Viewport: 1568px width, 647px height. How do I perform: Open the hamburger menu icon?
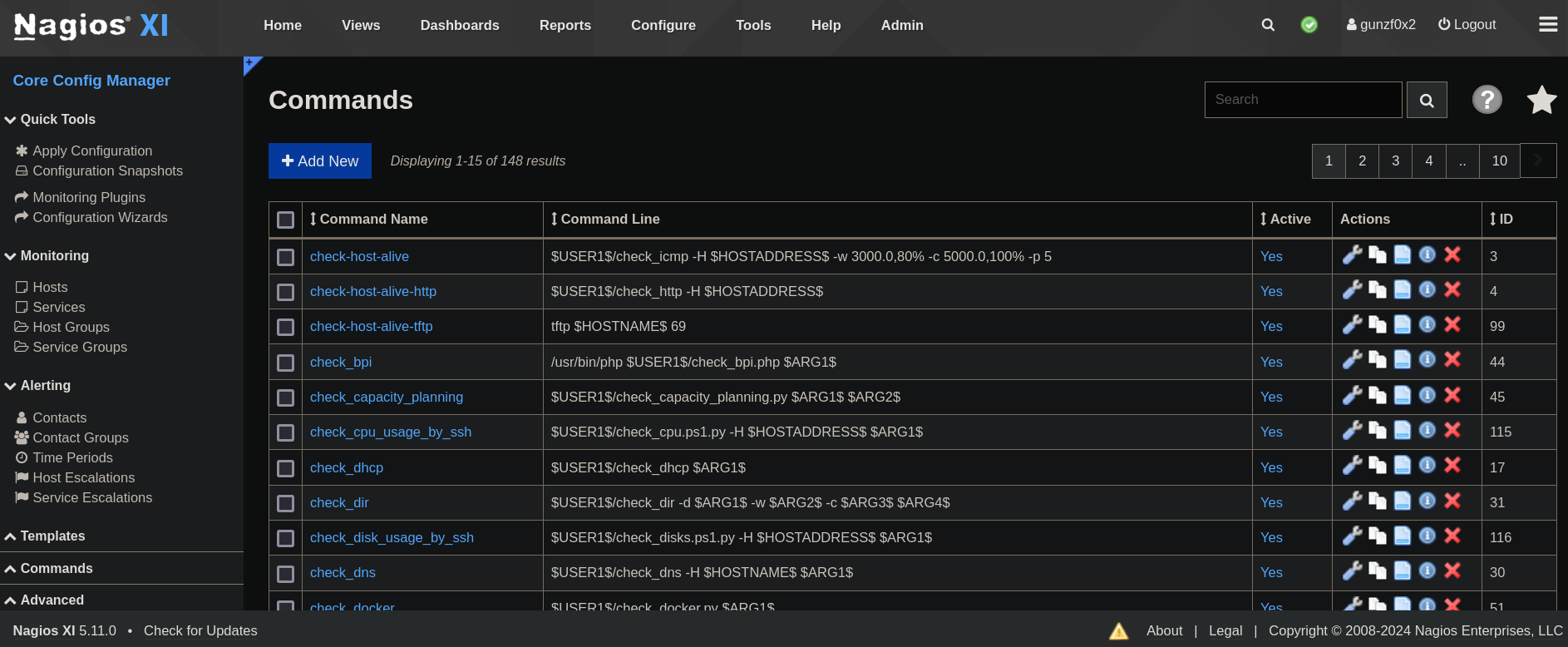click(1548, 24)
